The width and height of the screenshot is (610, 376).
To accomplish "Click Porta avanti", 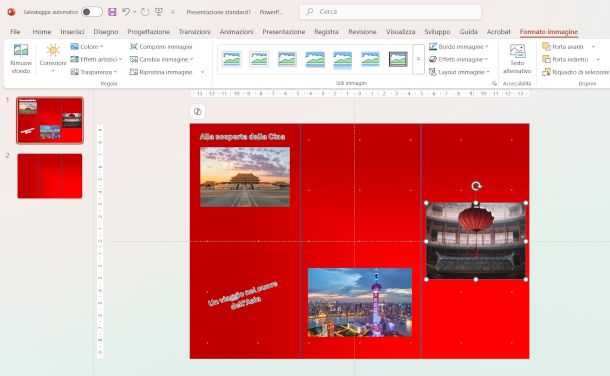I will (x=563, y=47).
